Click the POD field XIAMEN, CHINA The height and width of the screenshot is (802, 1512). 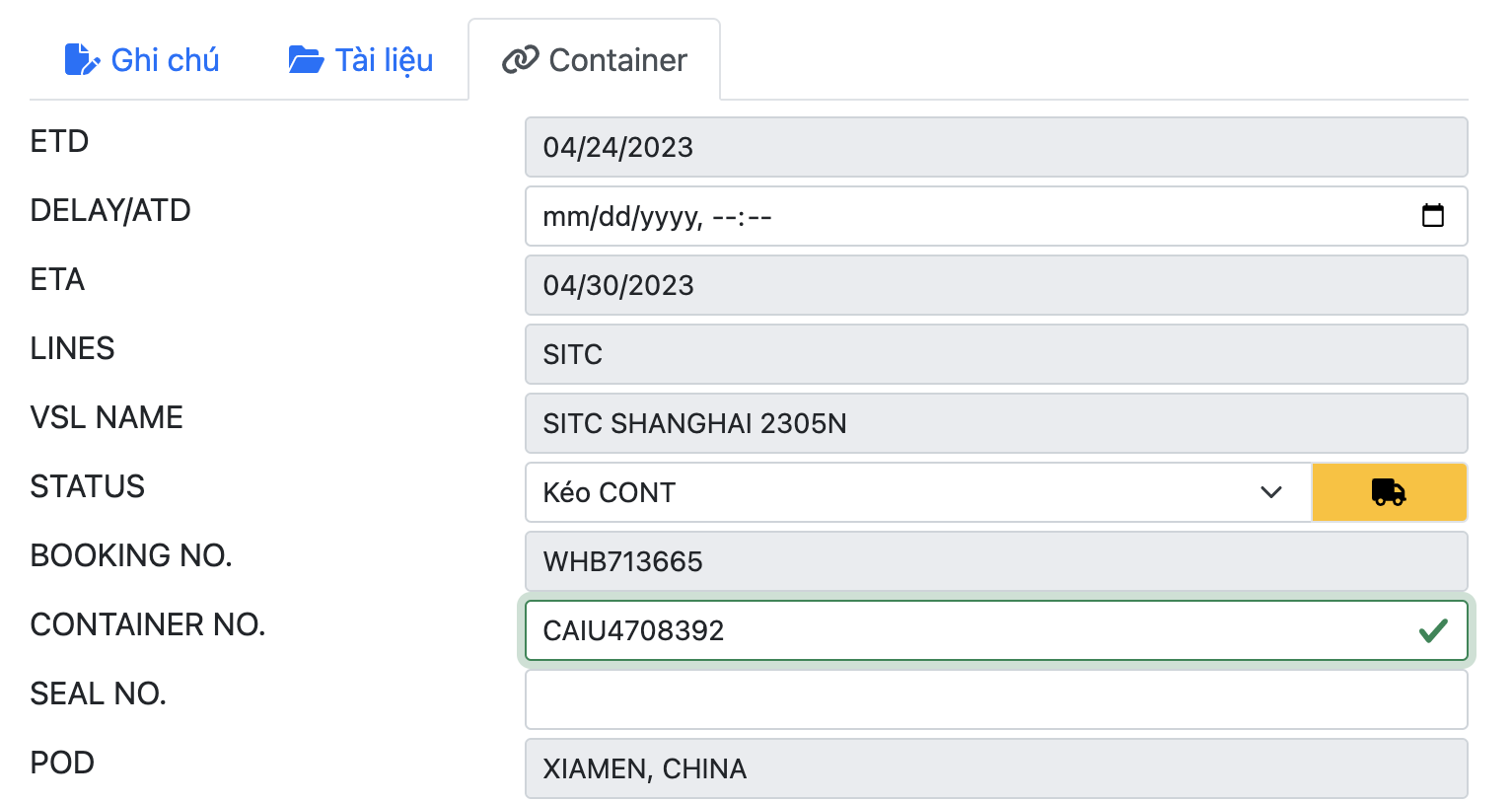[995, 768]
